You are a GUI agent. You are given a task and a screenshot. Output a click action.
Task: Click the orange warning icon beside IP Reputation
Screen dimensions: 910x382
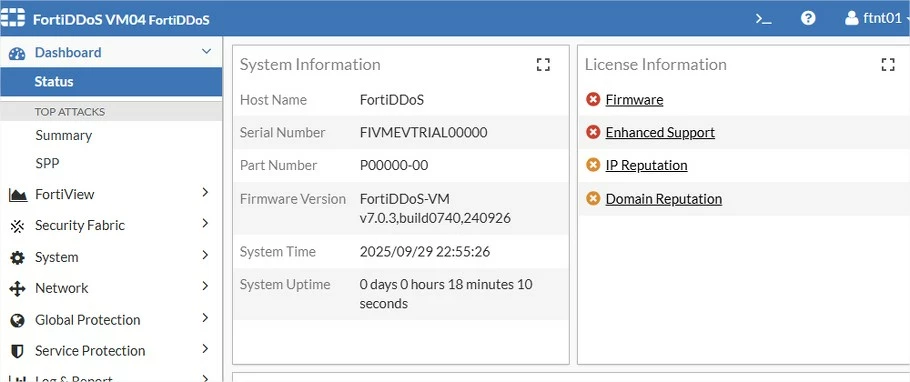[593, 166]
